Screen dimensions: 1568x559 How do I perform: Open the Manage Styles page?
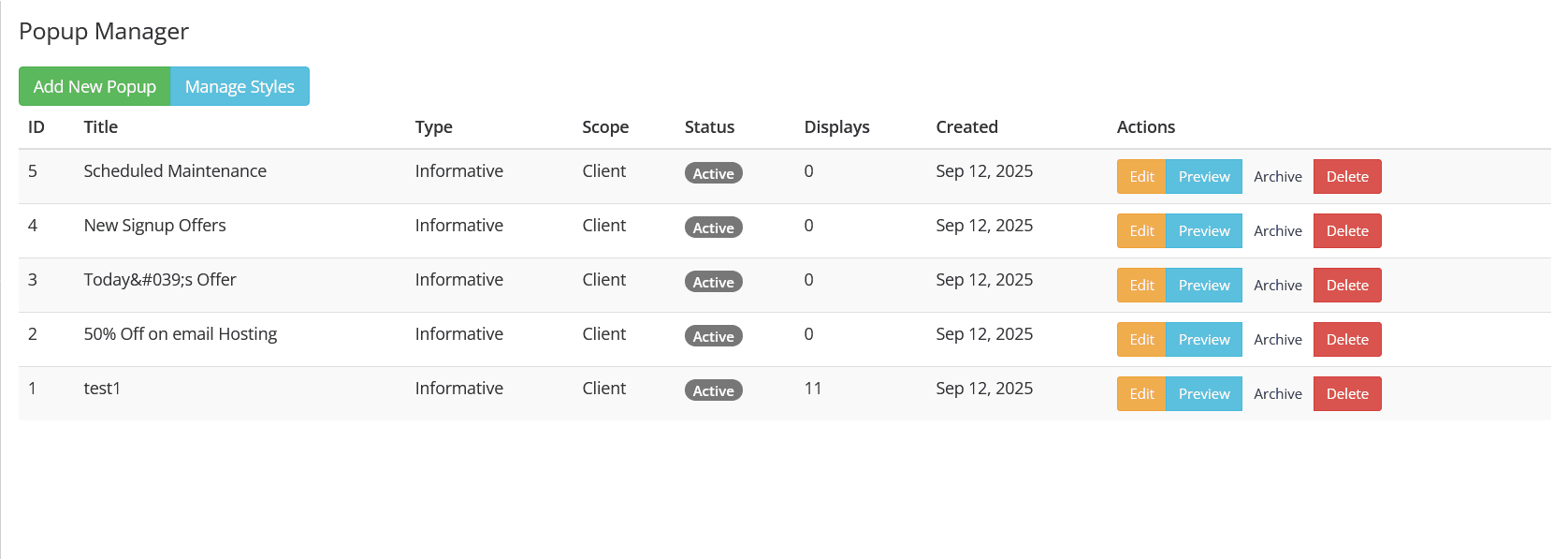pyautogui.click(x=240, y=86)
